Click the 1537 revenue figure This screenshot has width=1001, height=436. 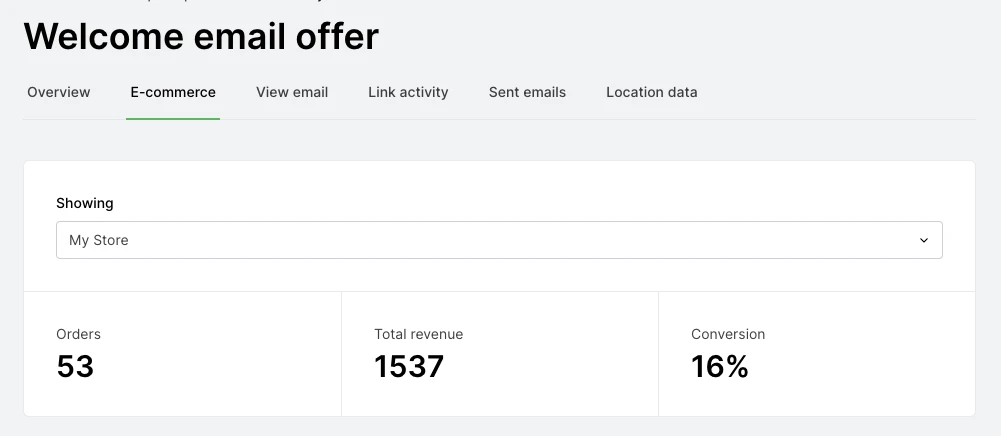[x=409, y=367]
